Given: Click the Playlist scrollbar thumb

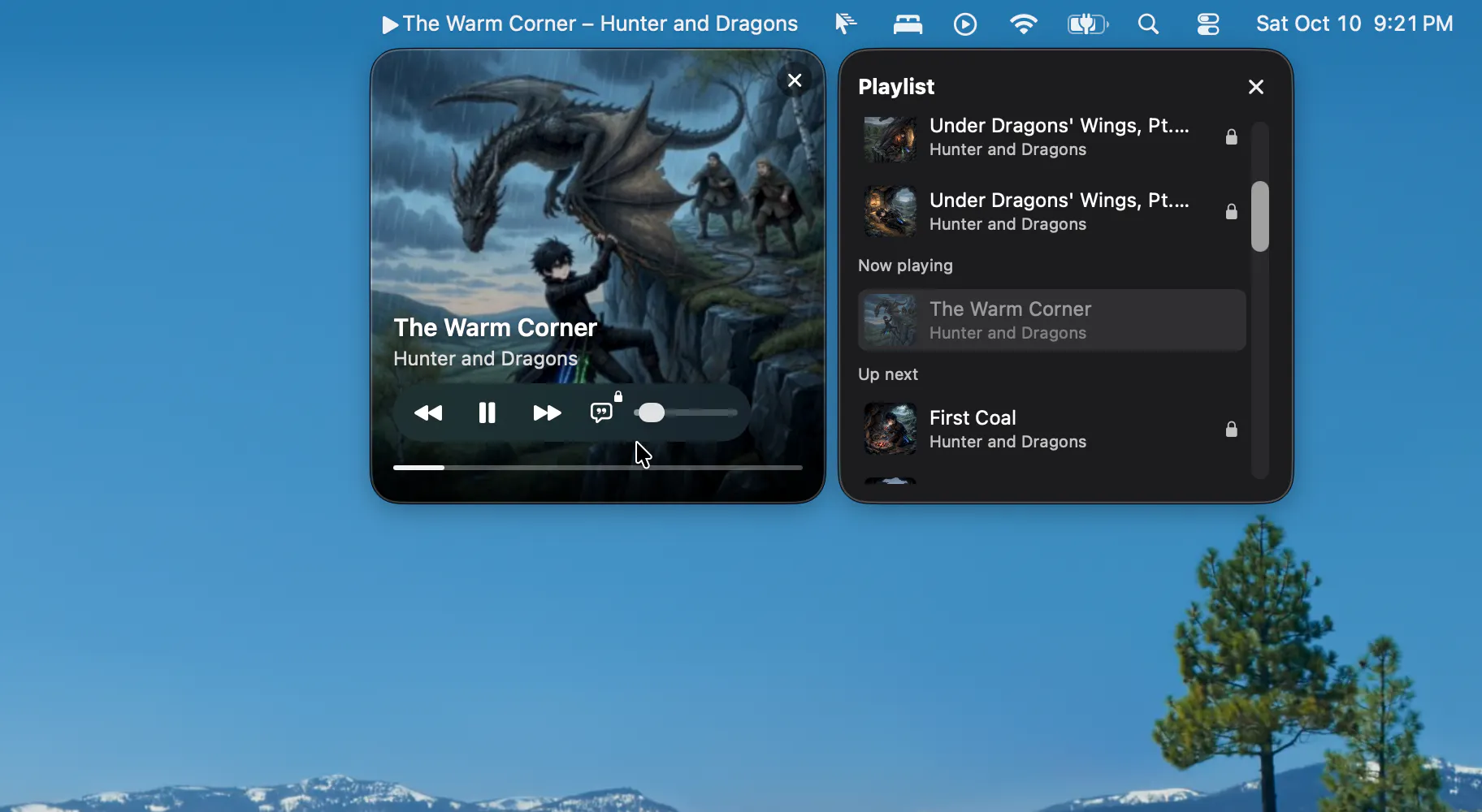Looking at the screenshot, I should coord(1260,216).
